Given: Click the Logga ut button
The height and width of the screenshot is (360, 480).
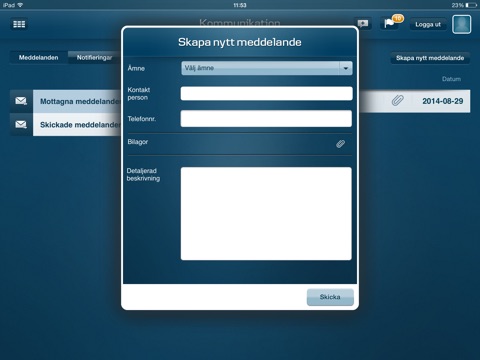Looking at the screenshot, I should click(x=428, y=24).
